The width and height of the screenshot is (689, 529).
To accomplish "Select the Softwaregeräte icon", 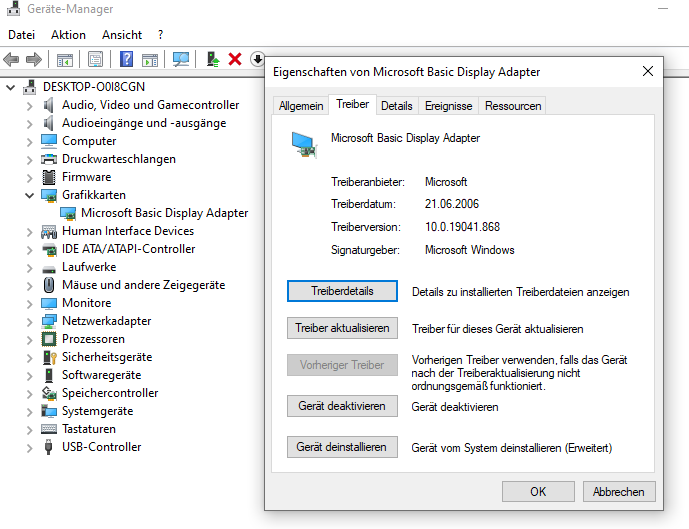I will pyautogui.click(x=49, y=375).
